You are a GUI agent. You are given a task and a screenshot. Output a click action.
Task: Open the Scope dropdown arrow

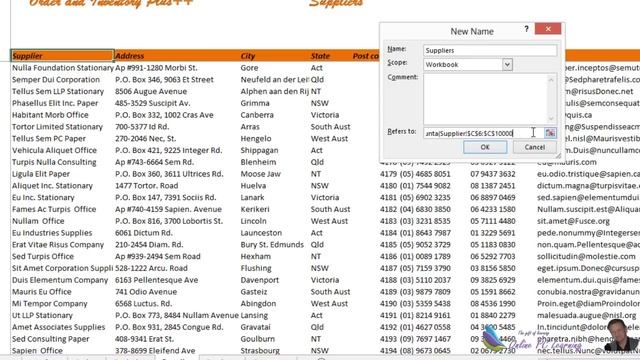(x=507, y=64)
